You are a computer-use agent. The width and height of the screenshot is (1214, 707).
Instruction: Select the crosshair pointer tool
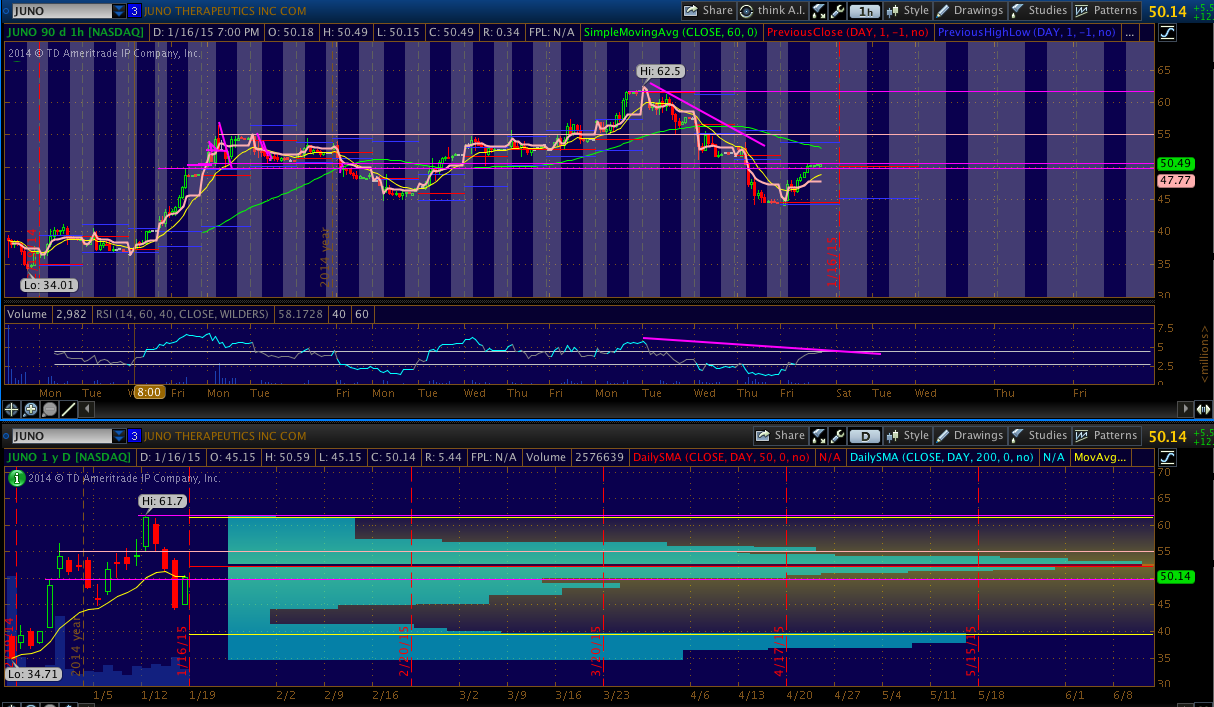12,409
